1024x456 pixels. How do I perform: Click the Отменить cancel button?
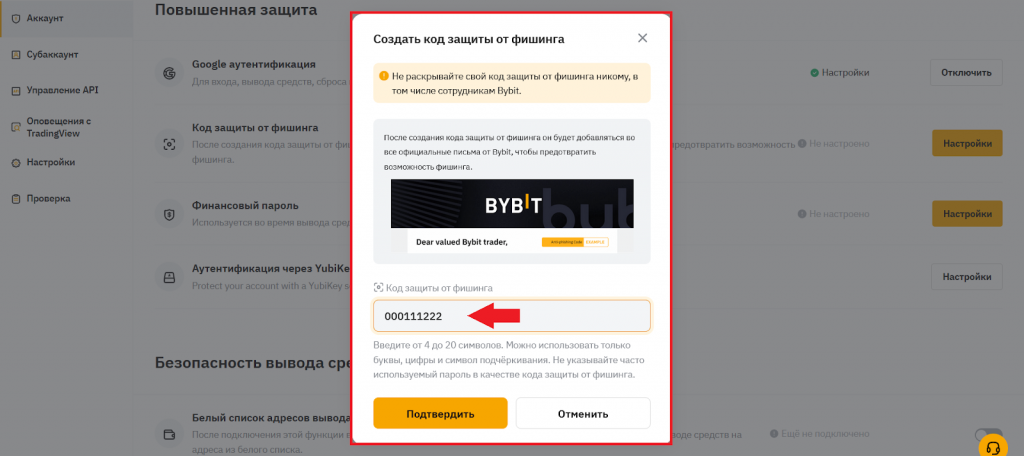pyautogui.click(x=583, y=413)
